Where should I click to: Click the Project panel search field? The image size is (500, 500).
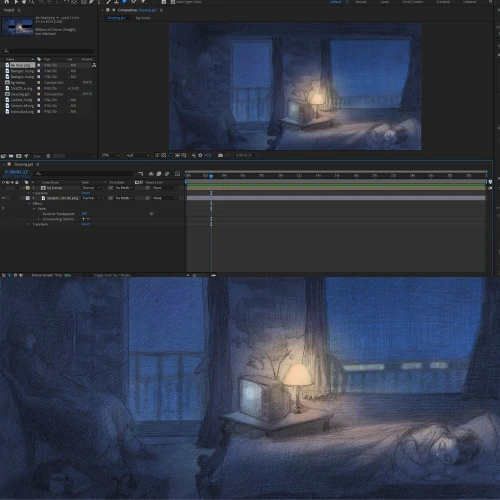[48, 51]
